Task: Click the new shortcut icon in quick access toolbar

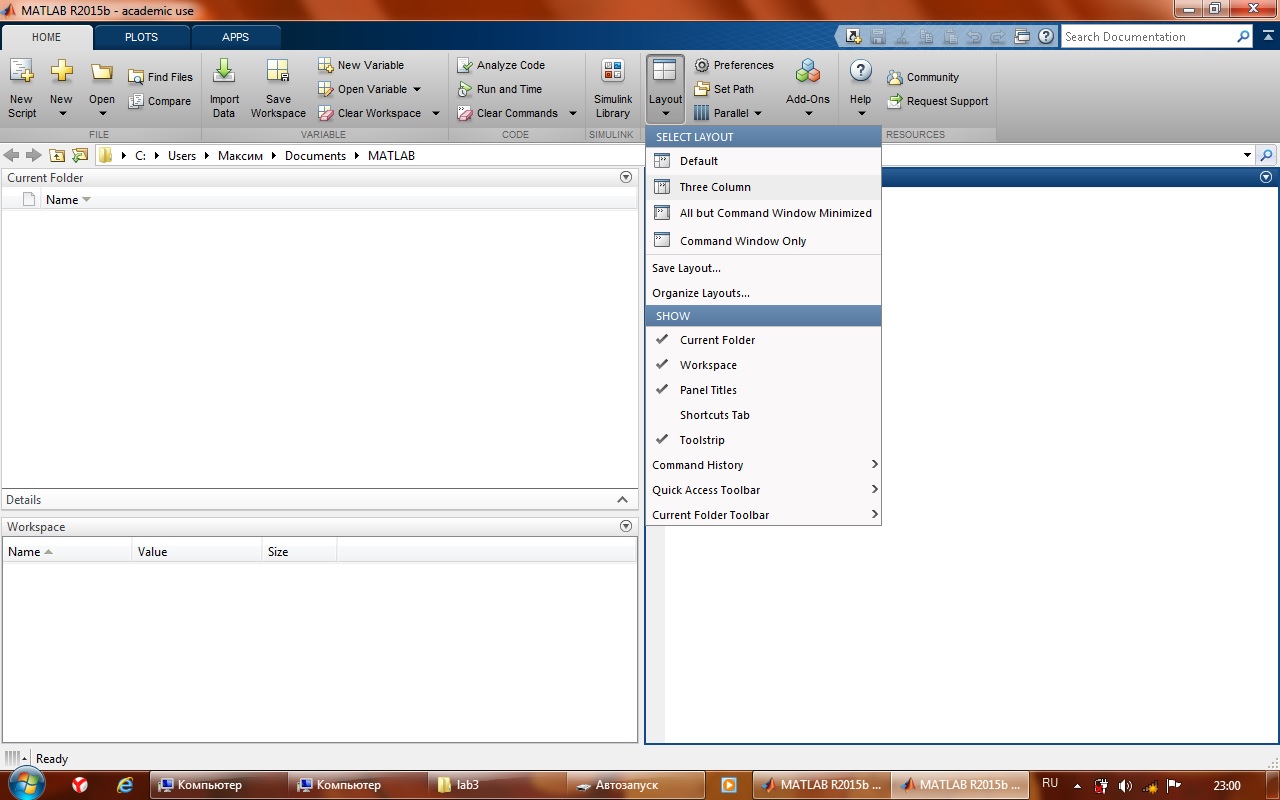Action: click(853, 37)
